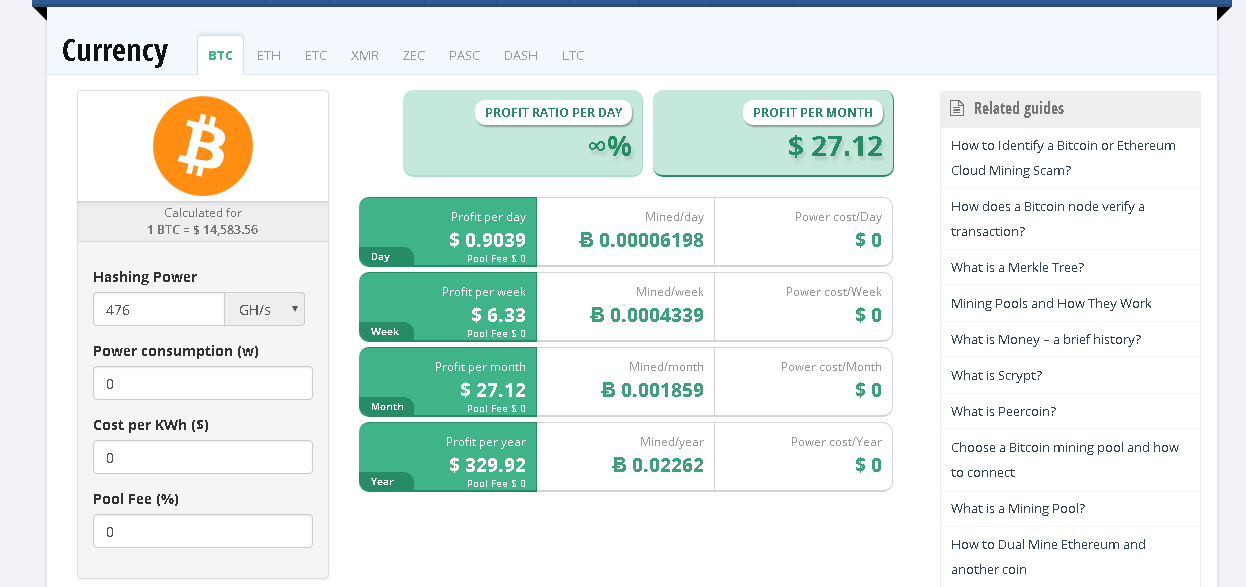Click the Power cost/Month $ 0 value

pos(868,390)
